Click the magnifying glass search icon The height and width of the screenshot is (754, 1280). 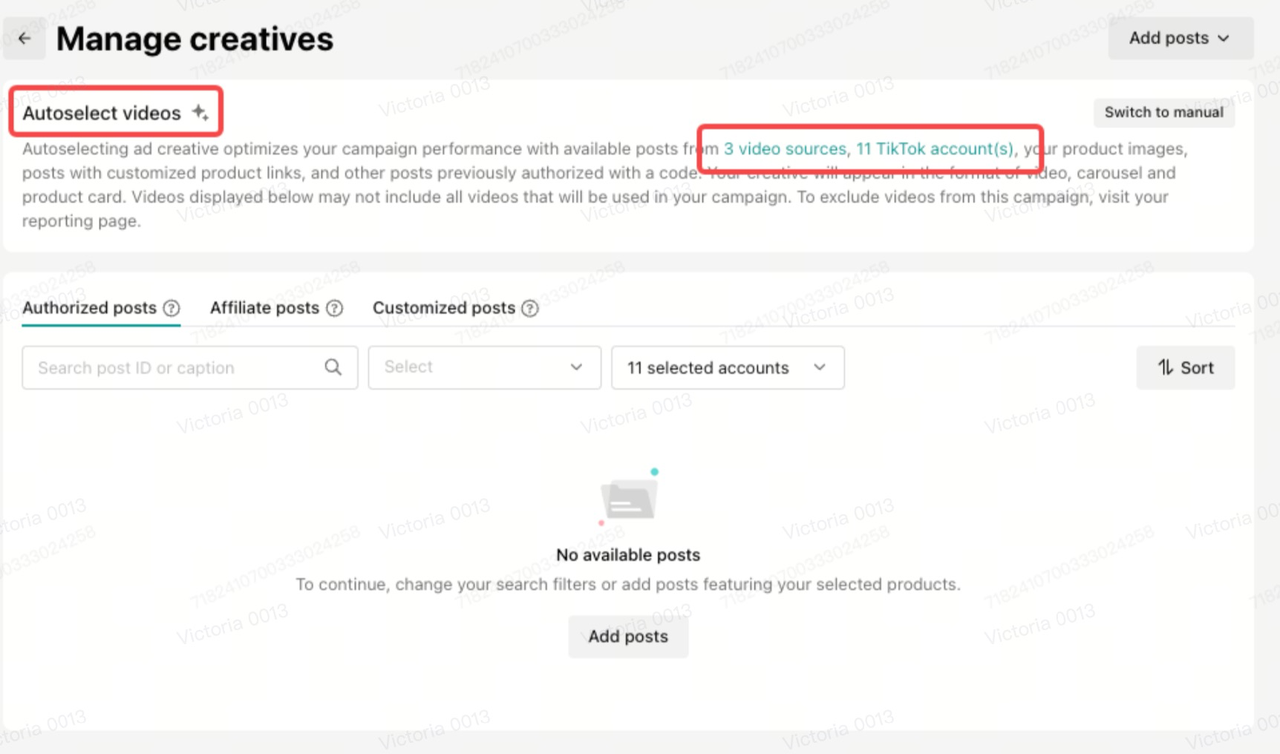[x=333, y=368]
